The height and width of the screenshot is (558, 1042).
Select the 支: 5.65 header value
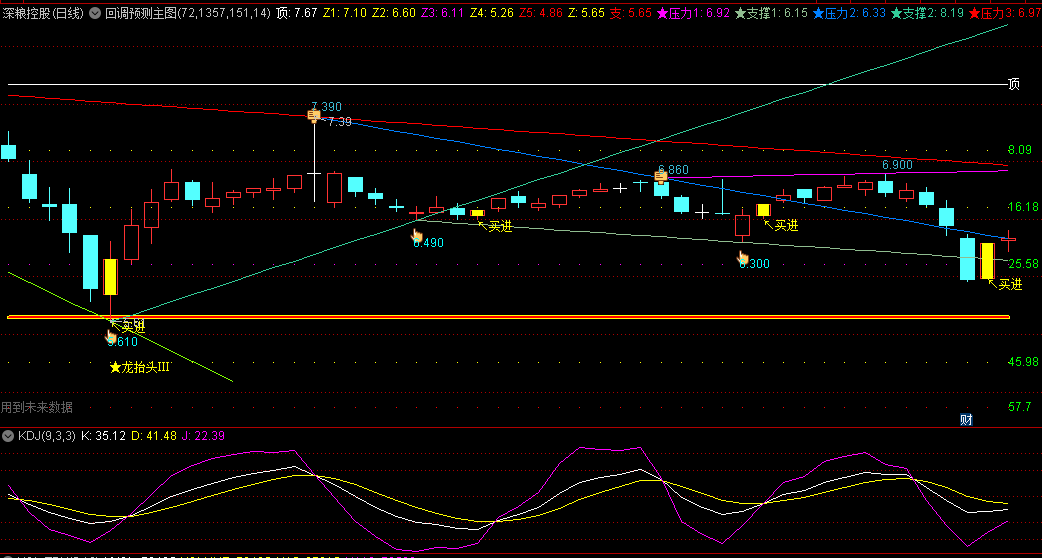tap(631, 12)
